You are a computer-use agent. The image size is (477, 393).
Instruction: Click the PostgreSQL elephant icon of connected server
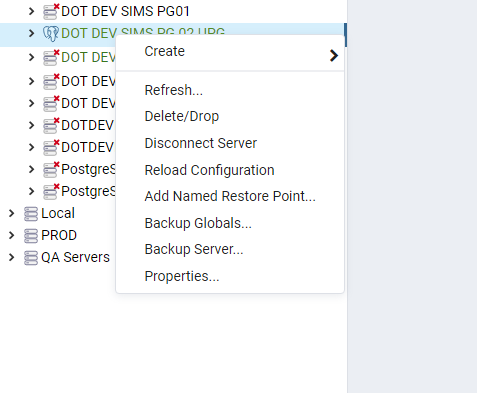[x=51, y=34]
